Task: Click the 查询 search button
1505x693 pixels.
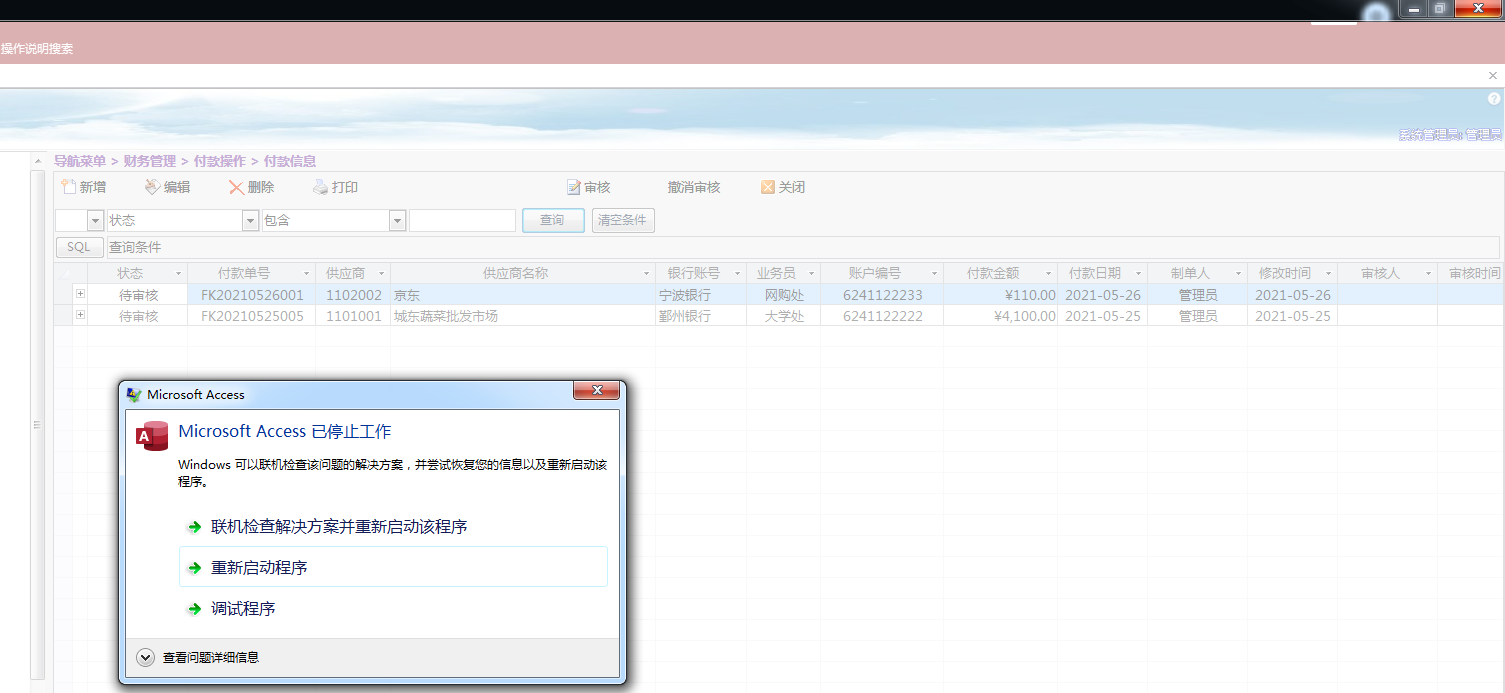Action: (x=553, y=220)
